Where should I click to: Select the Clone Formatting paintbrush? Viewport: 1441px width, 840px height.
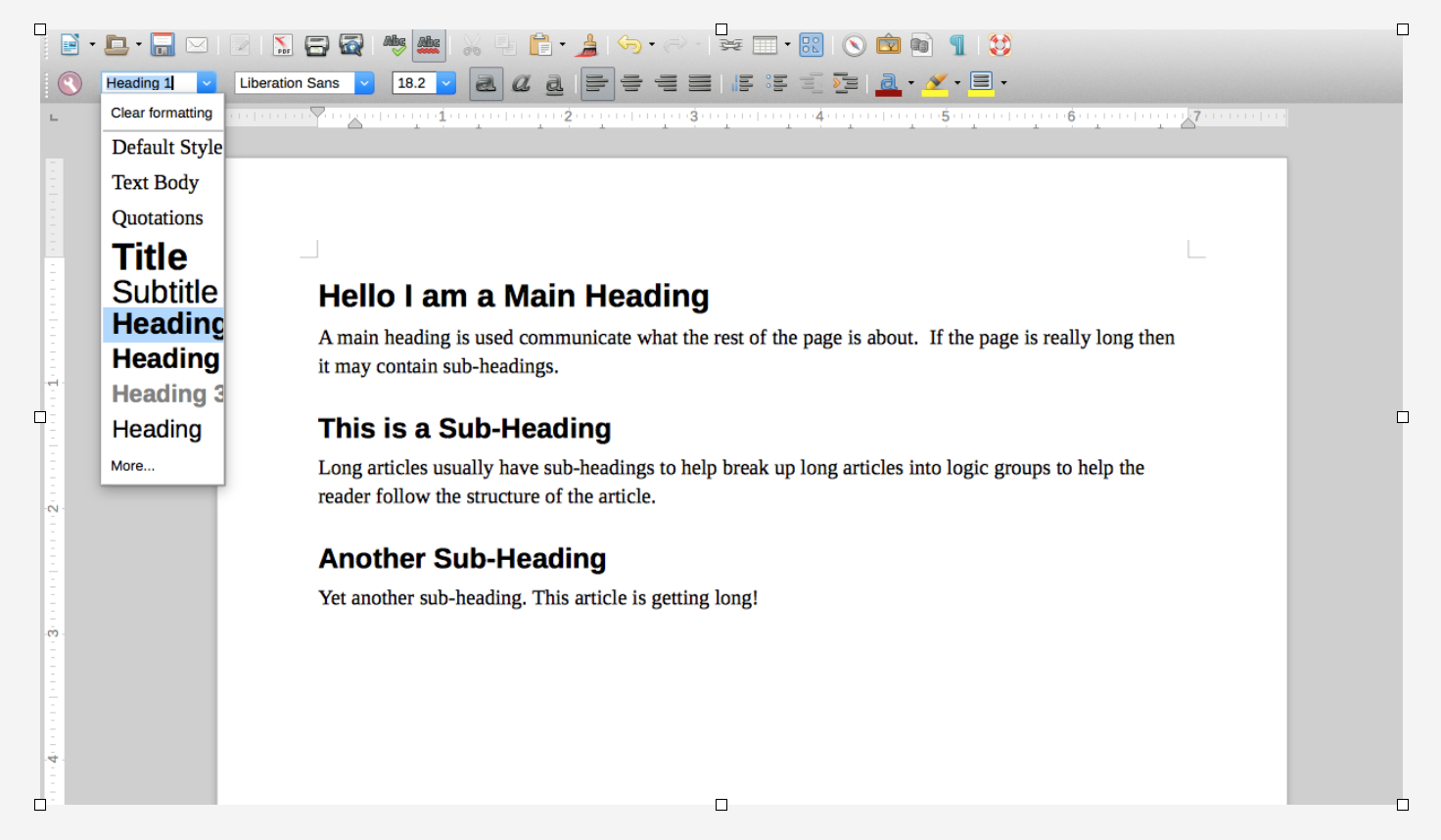pyautogui.click(x=587, y=45)
